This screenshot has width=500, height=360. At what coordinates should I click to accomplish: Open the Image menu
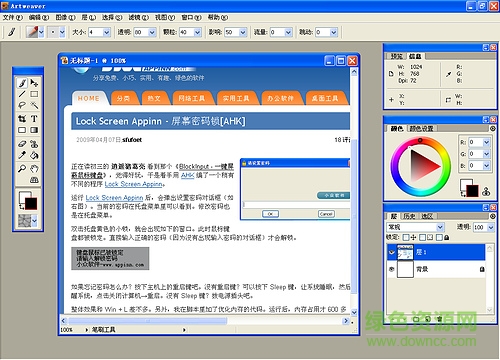click(x=65, y=17)
